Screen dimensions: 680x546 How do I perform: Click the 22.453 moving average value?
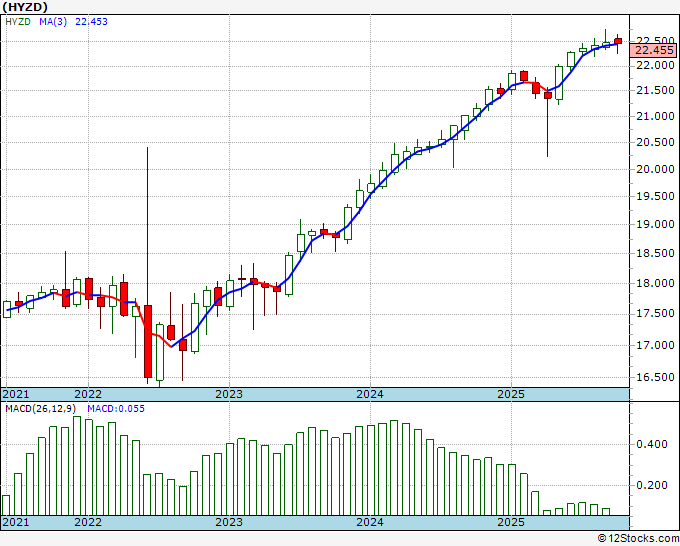pyautogui.click(x=92, y=22)
